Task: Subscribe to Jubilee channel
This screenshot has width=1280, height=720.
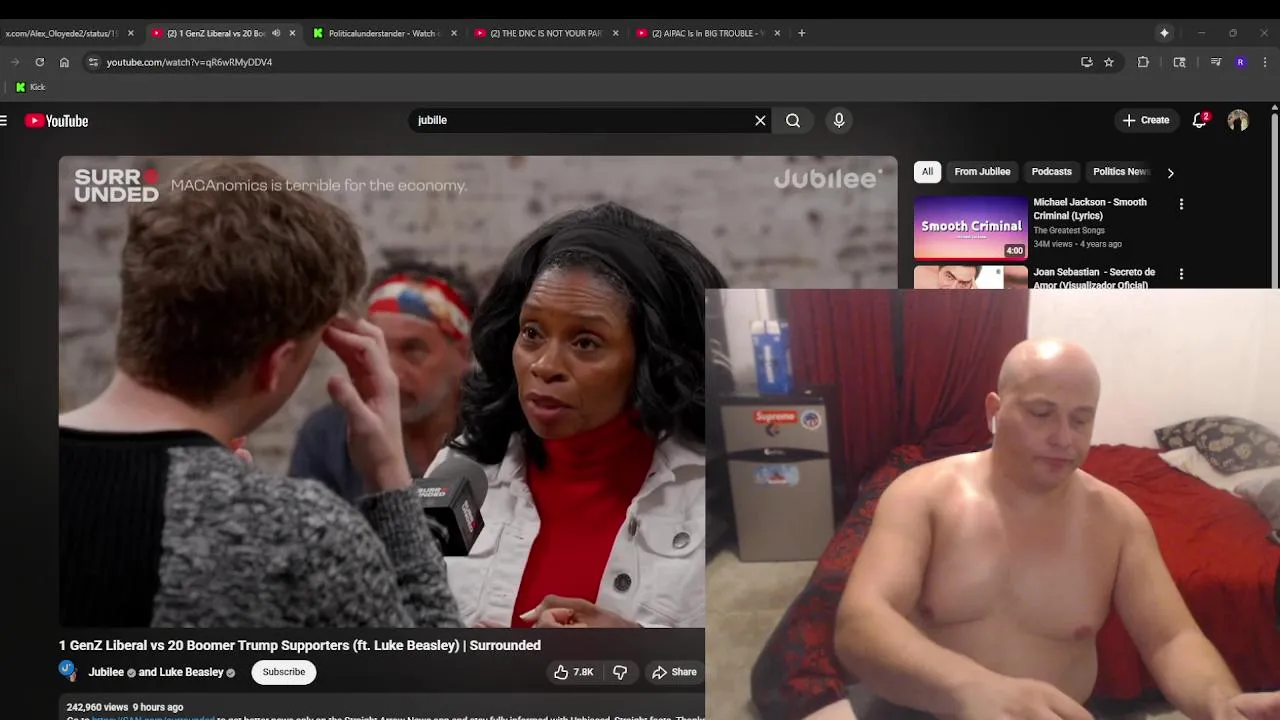Action: [284, 672]
